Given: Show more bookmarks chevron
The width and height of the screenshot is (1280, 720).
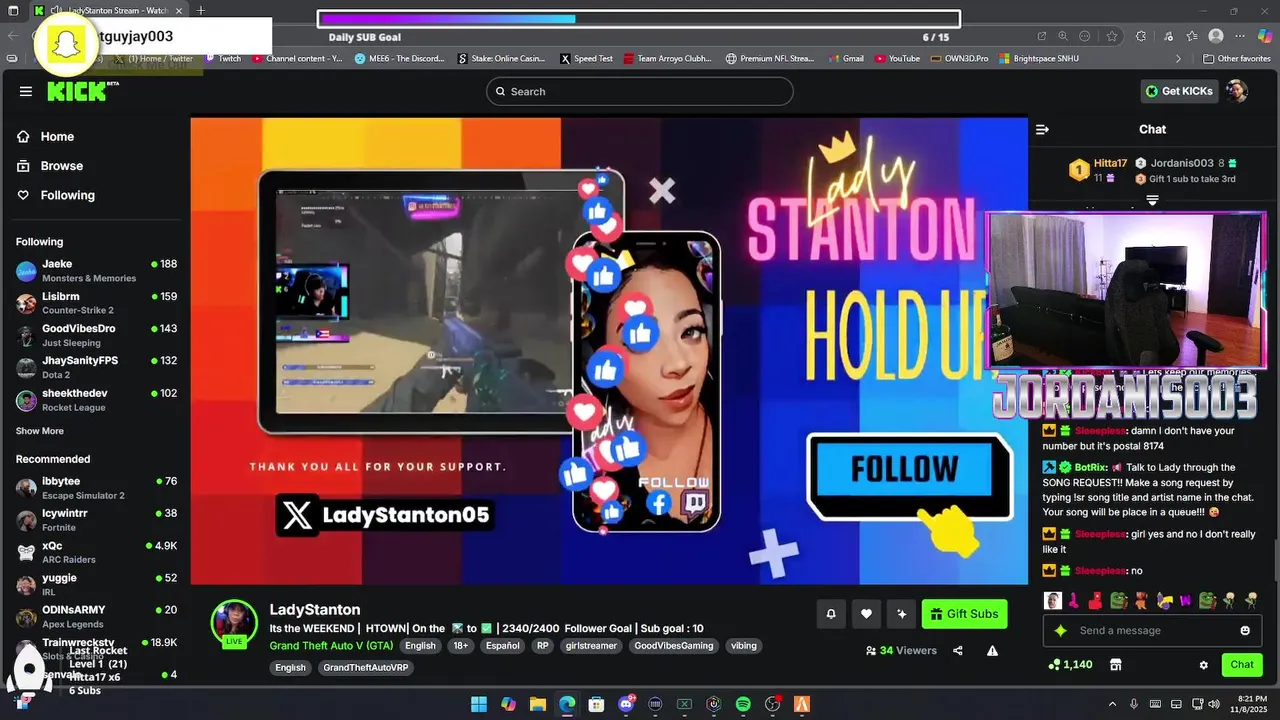Looking at the screenshot, I should coord(1178,59).
